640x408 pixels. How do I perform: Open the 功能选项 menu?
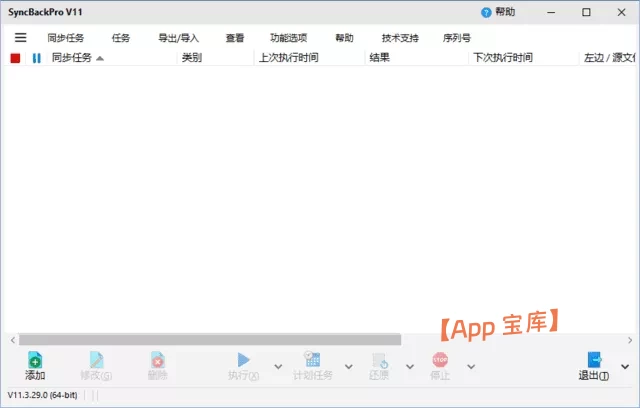[x=289, y=38]
